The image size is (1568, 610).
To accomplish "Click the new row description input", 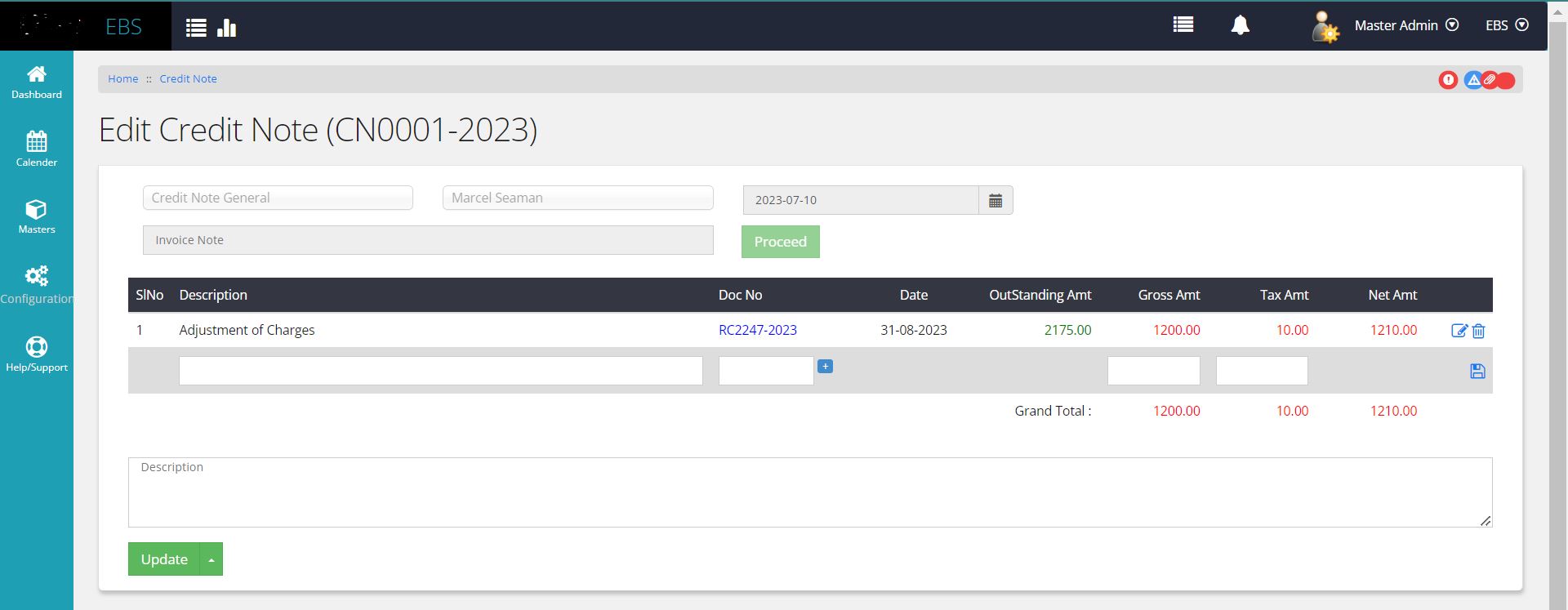I will [441, 371].
